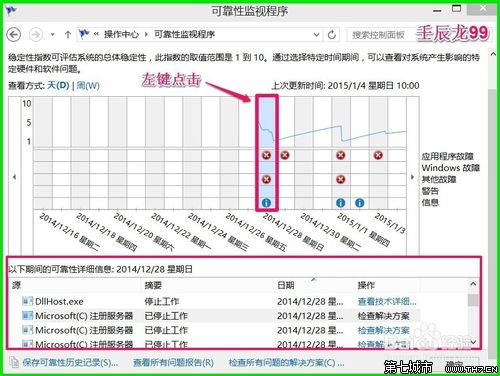Click the application failure icon on 2015/1/3

tap(378, 155)
